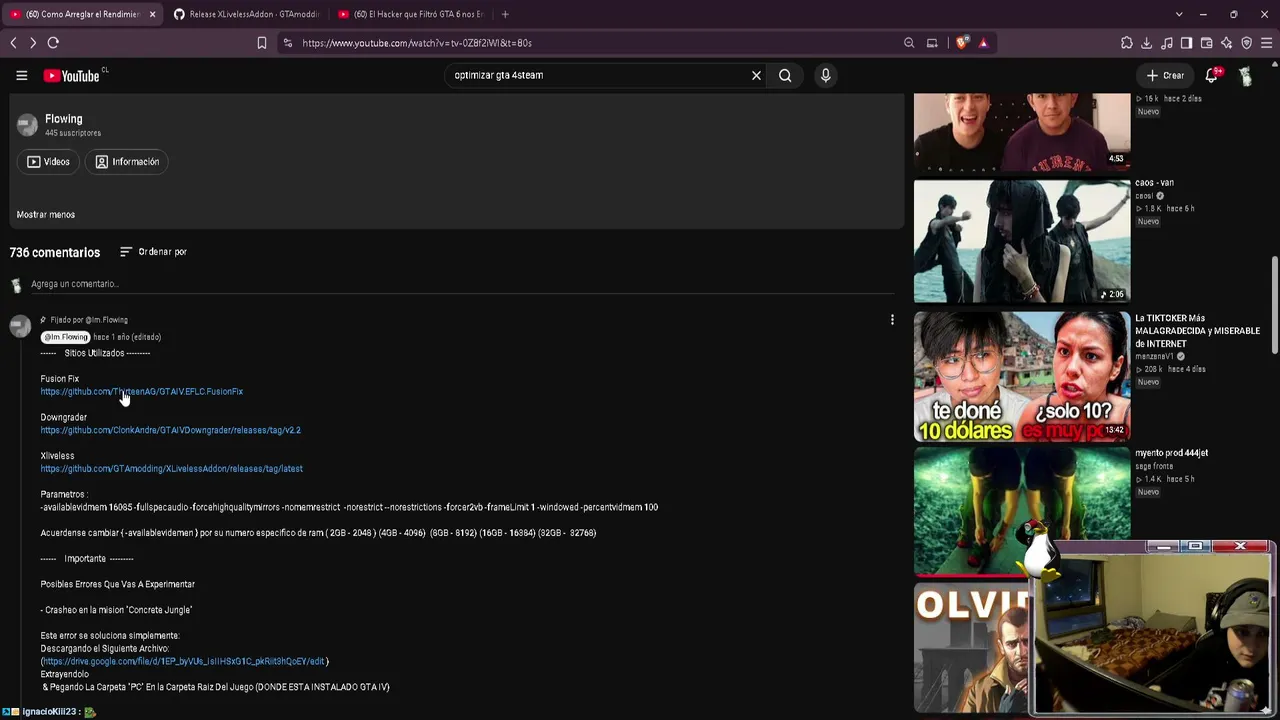Screen dimensions: 1280x720
Task: Open the 'te doné 10 dólares' thumbnail
Action: pos(1022,376)
